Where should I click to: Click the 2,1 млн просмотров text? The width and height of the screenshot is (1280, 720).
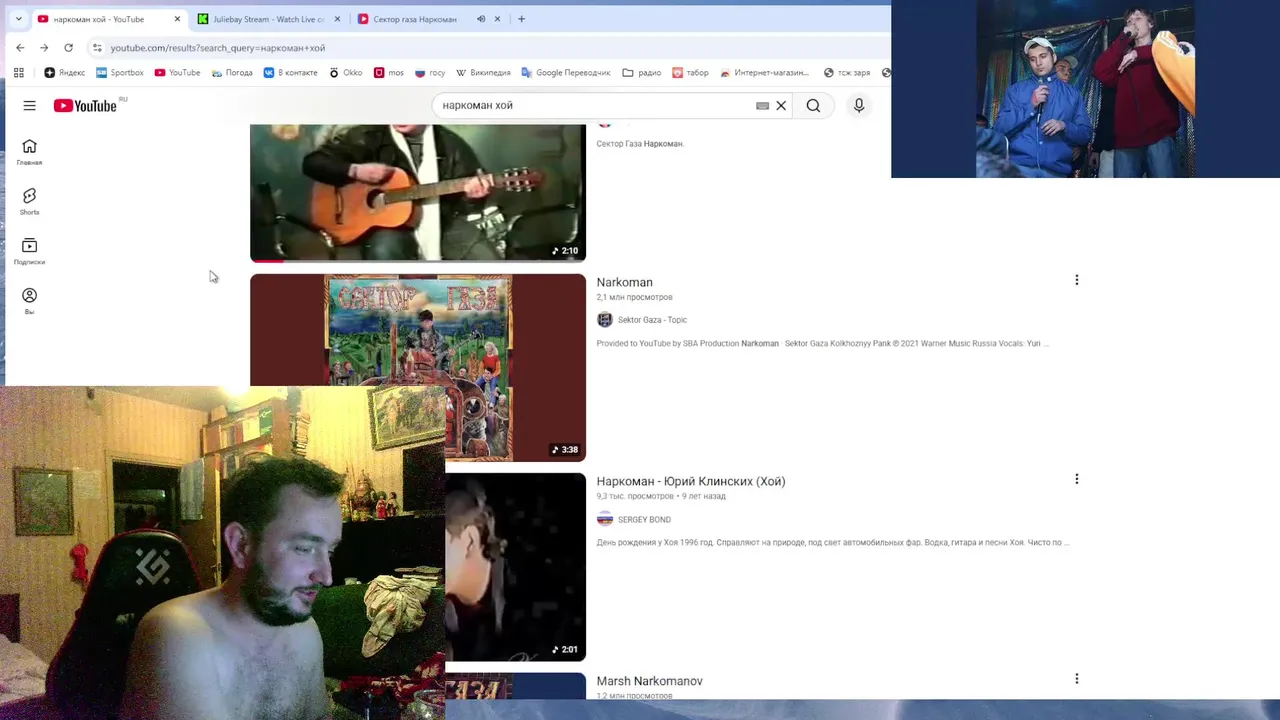point(635,297)
